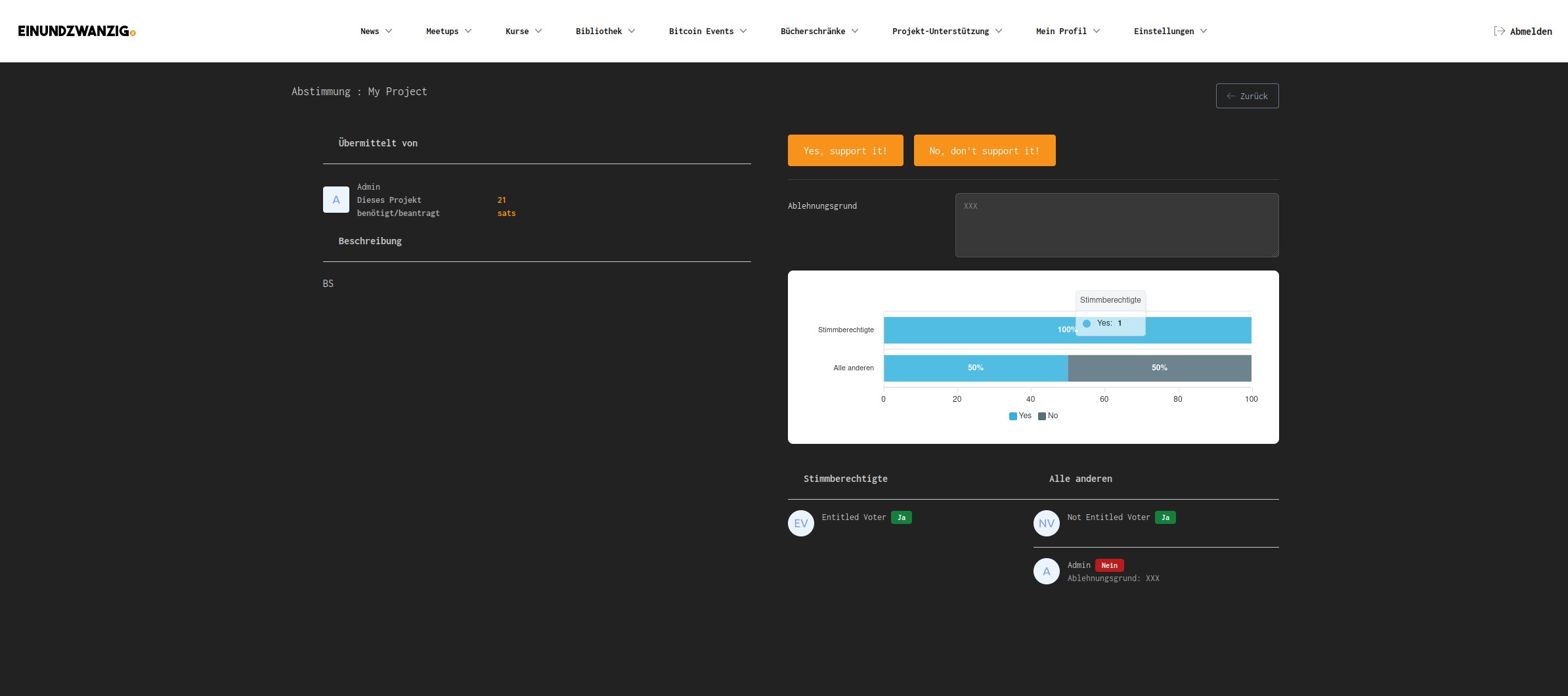1568x696 pixels.
Task: Toggle the No legend item in chart
Action: (x=1048, y=416)
